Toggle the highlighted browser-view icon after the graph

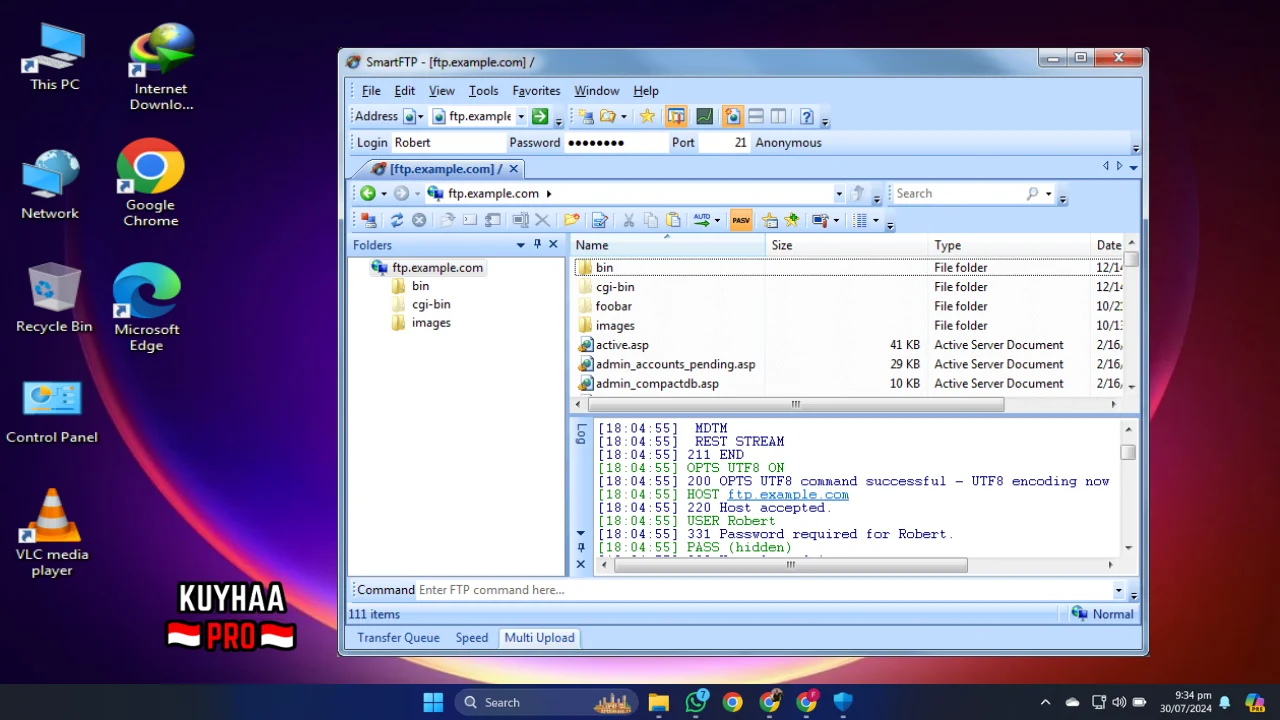tap(733, 116)
